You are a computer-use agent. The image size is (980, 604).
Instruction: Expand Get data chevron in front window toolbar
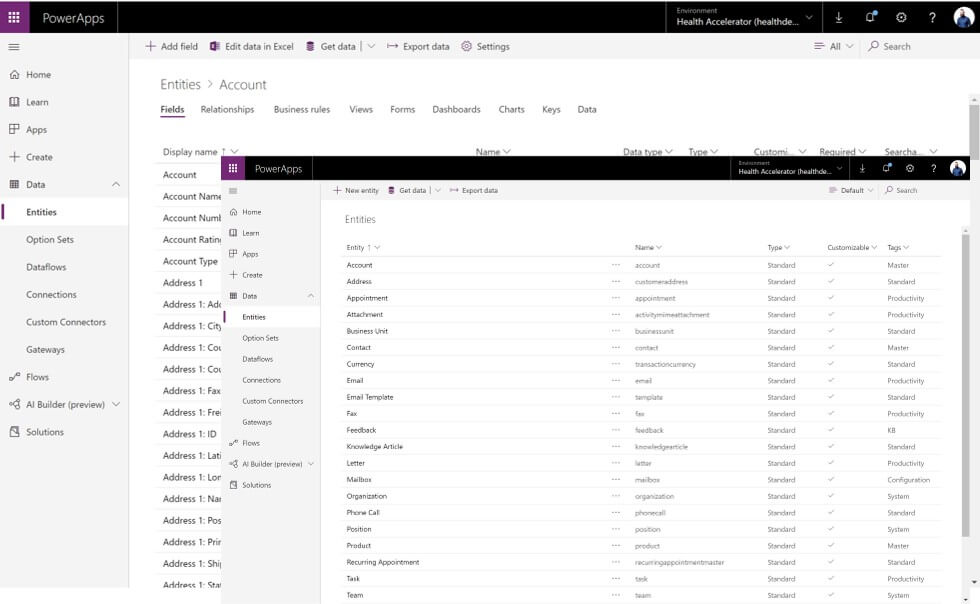click(438, 191)
